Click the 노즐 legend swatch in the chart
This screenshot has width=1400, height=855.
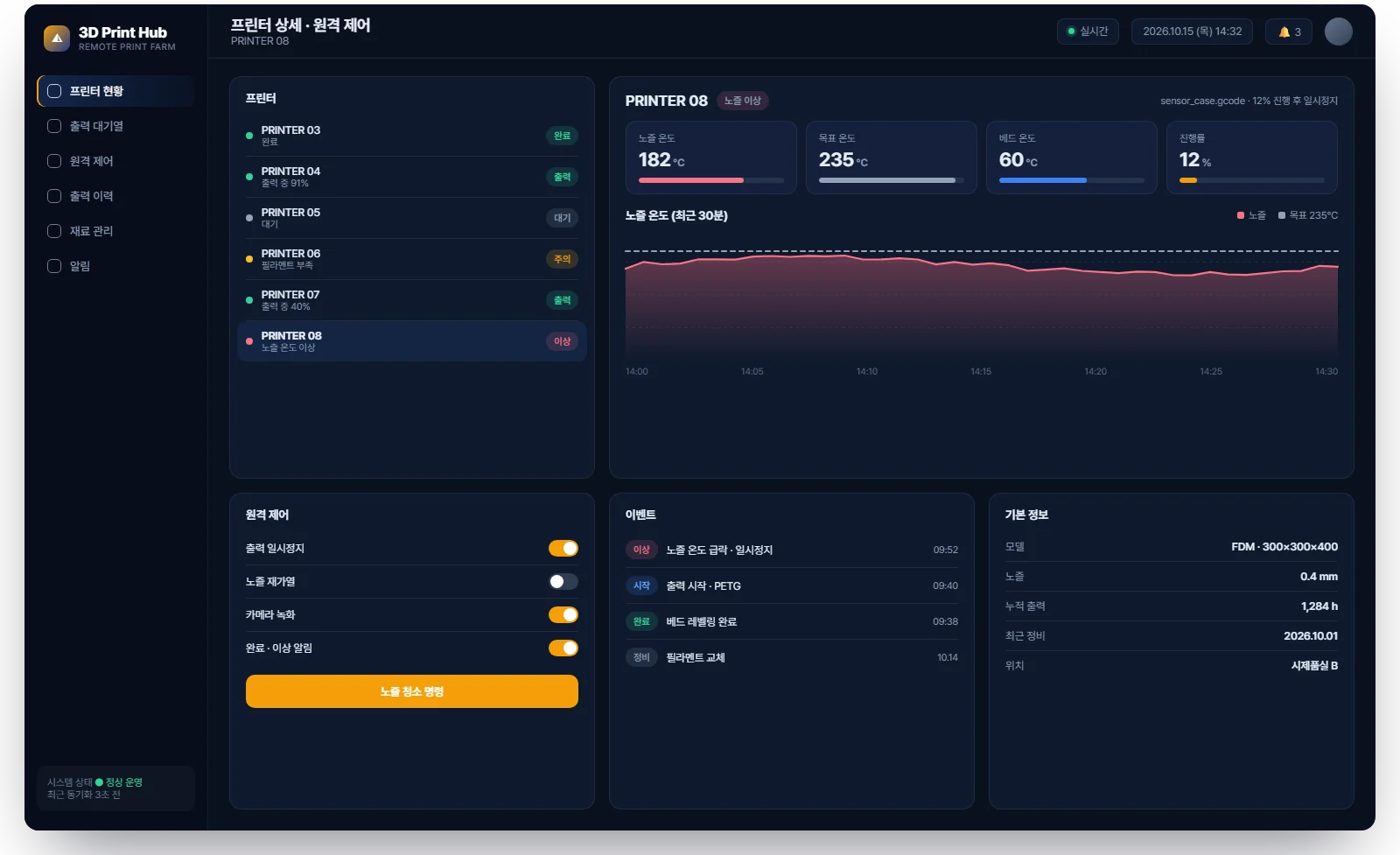pos(1241,215)
